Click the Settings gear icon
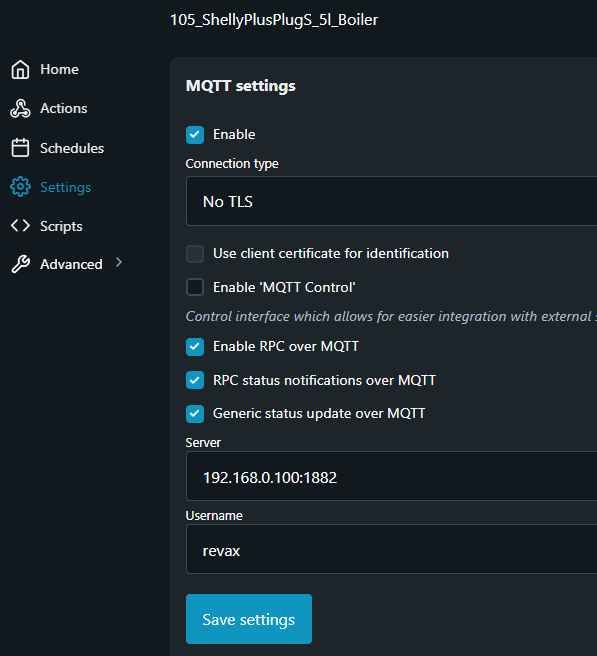The width and height of the screenshot is (597, 656). pyautogui.click(x=20, y=187)
